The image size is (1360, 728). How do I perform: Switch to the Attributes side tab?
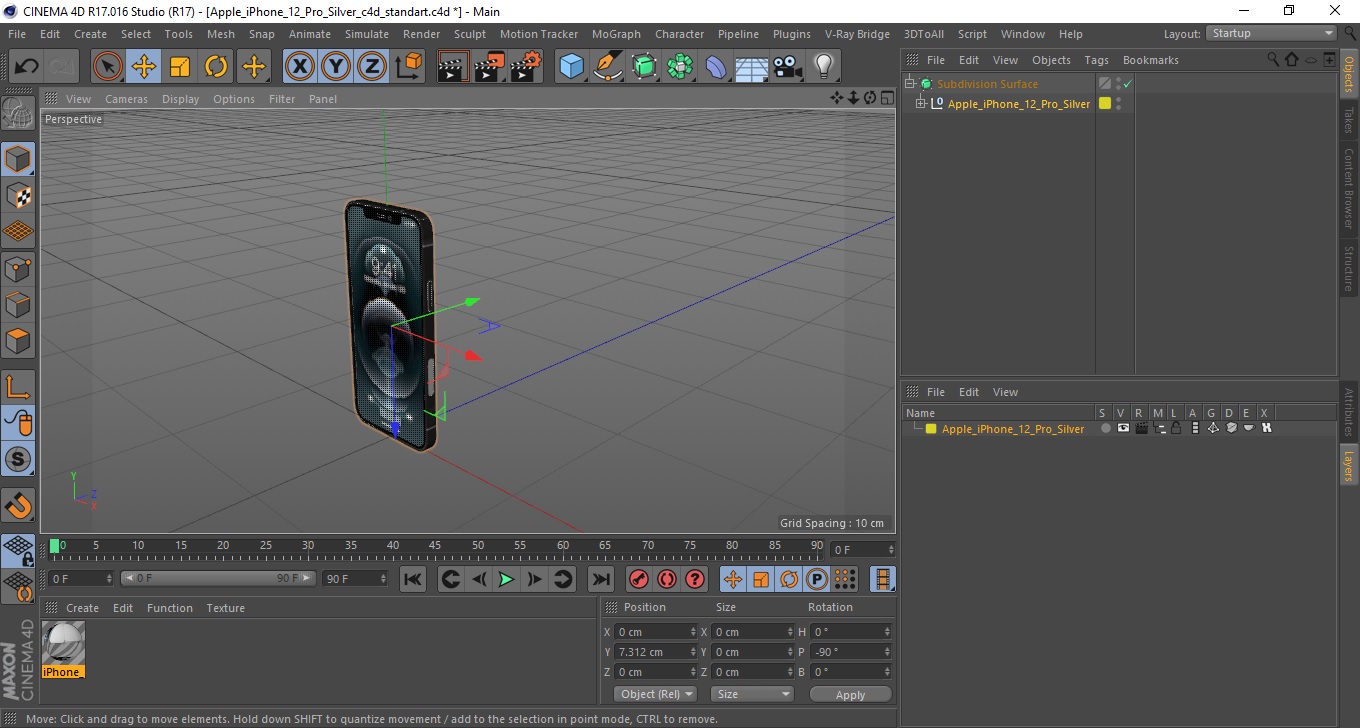pos(1349,411)
